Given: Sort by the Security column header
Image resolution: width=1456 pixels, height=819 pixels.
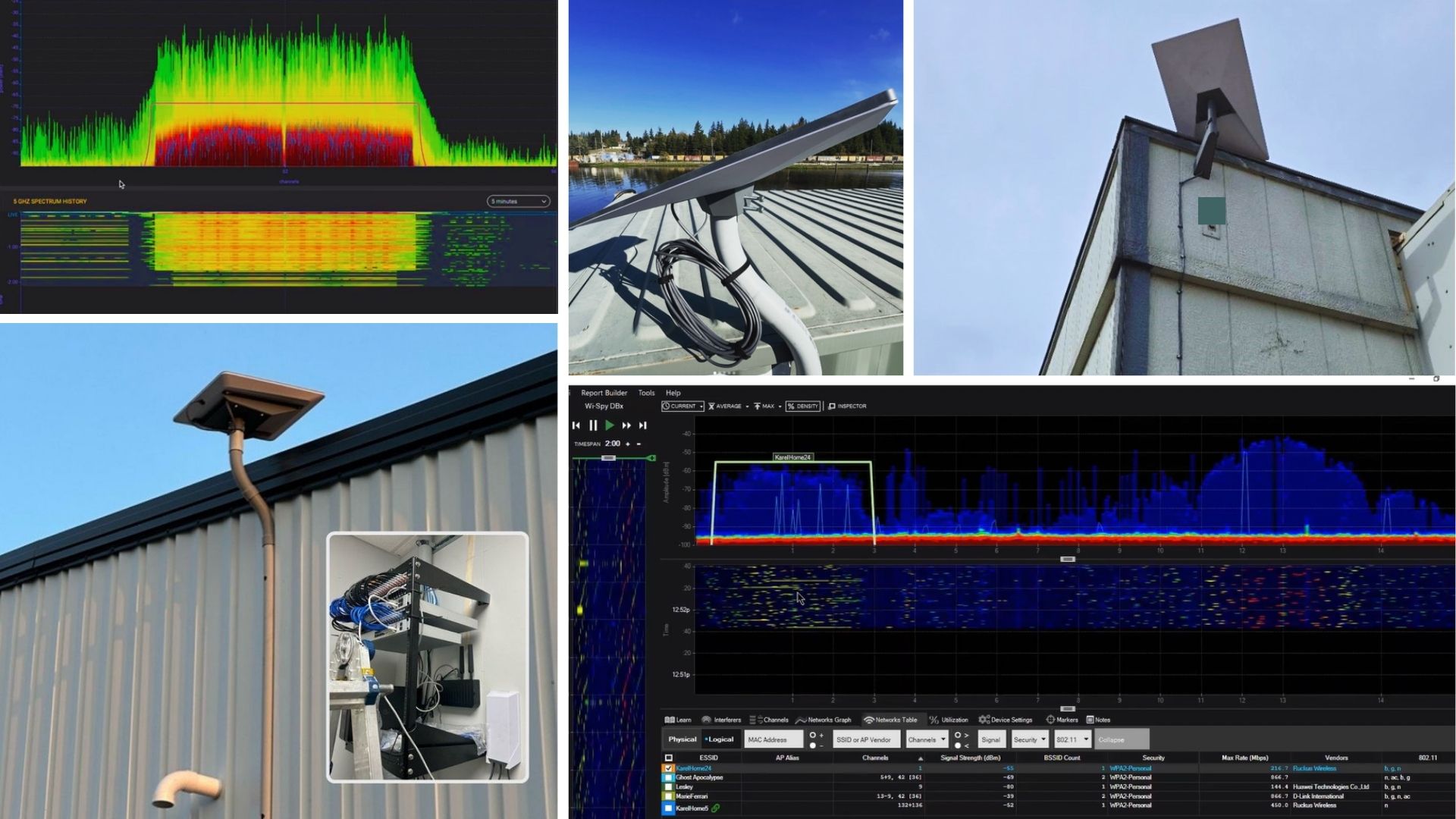Looking at the screenshot, I should 1153,758.
